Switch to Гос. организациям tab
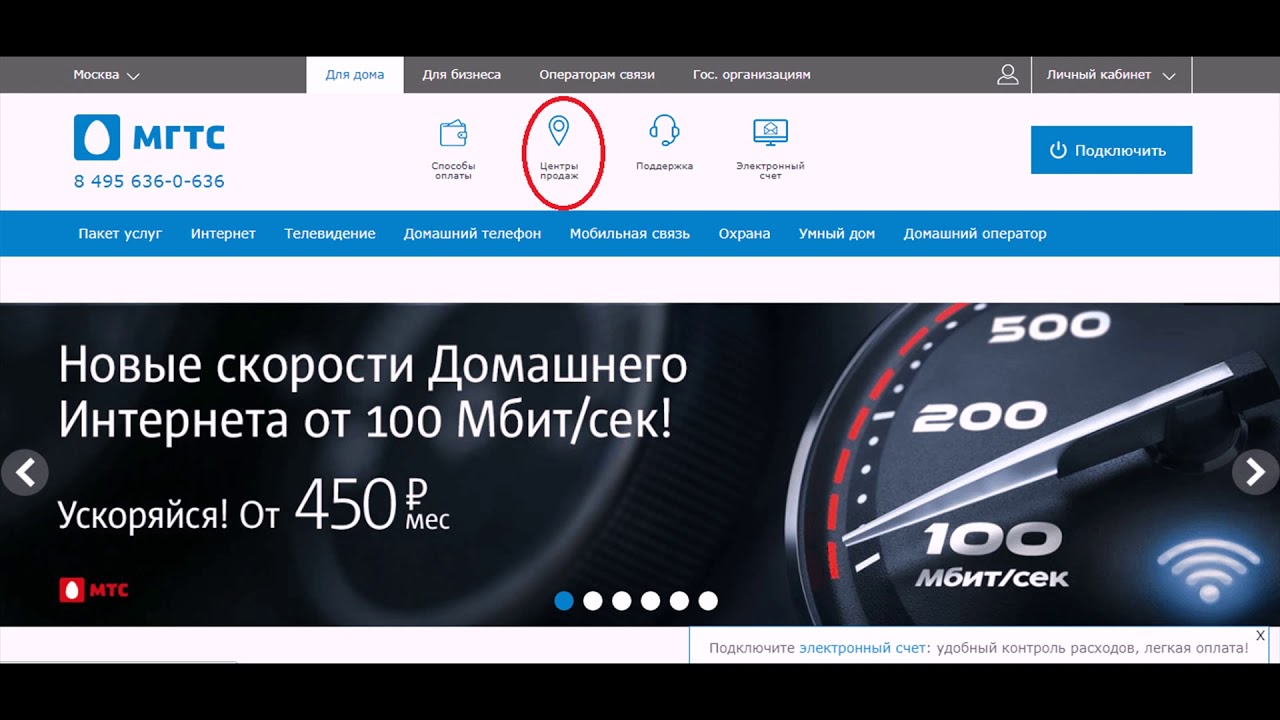Screen dimensions: 1280x720 pos(752,75)
